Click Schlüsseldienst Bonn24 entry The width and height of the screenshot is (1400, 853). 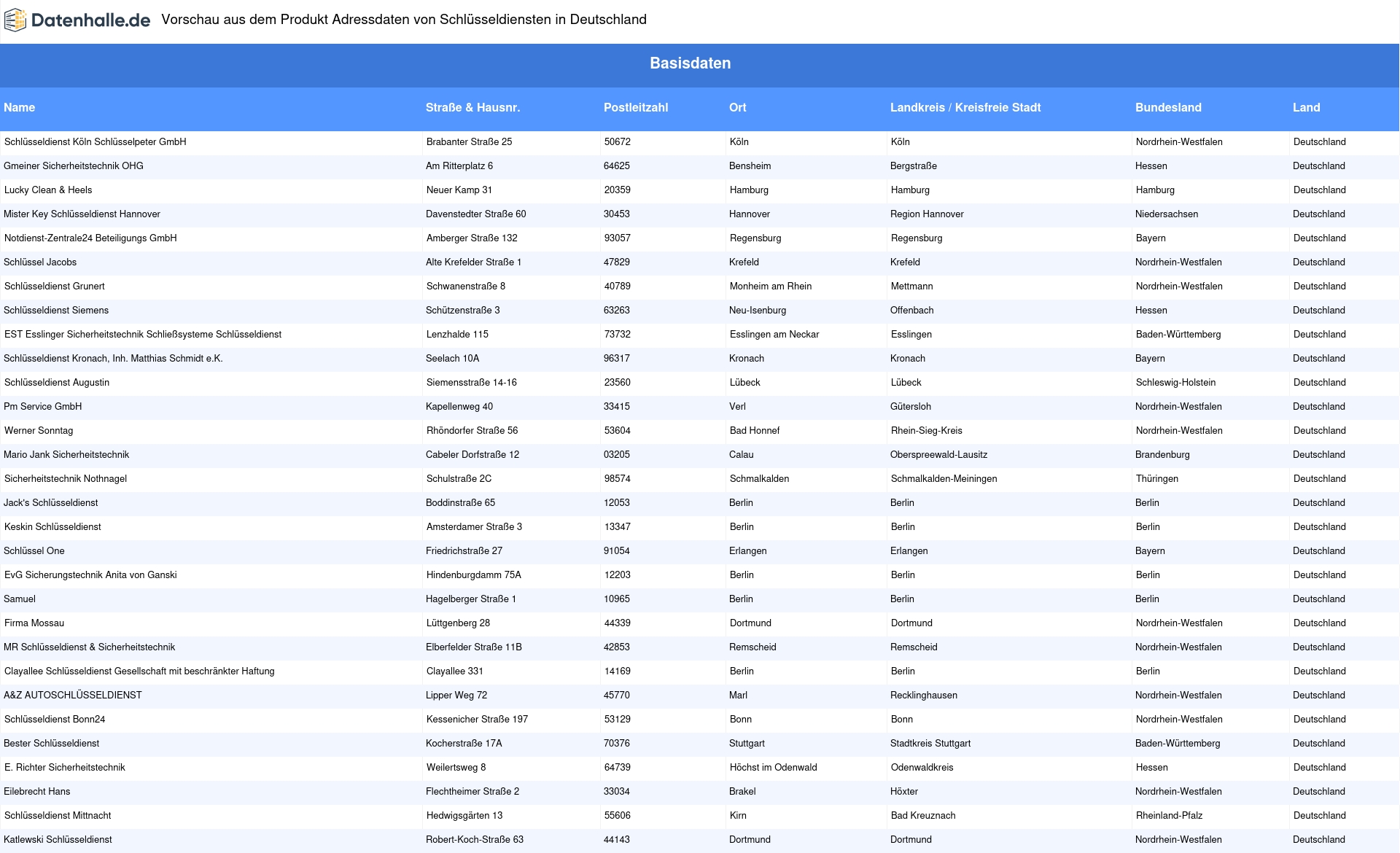coord(55,720)
